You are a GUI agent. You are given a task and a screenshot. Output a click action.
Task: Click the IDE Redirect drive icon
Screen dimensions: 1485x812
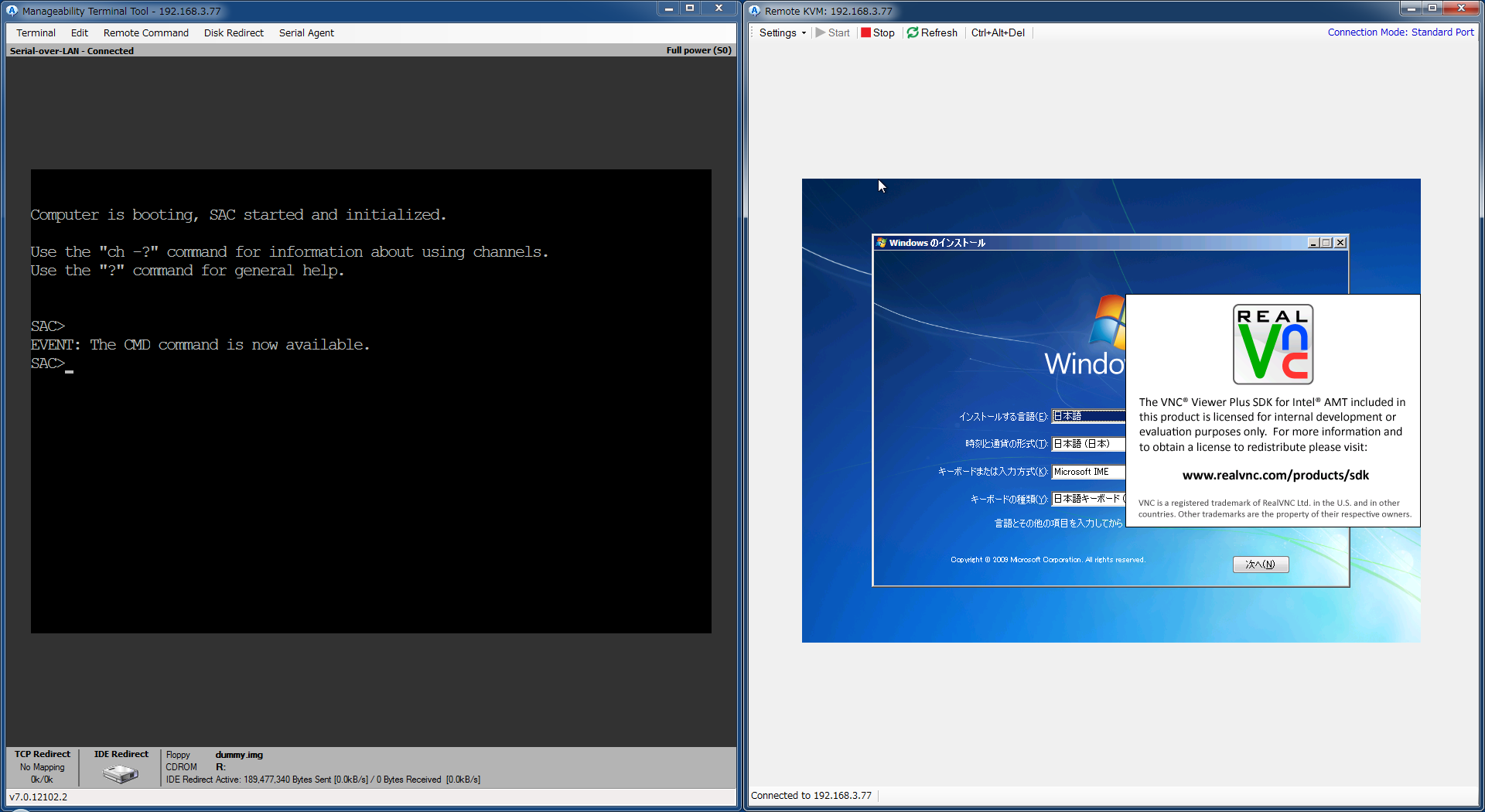(x=121, y=773)
